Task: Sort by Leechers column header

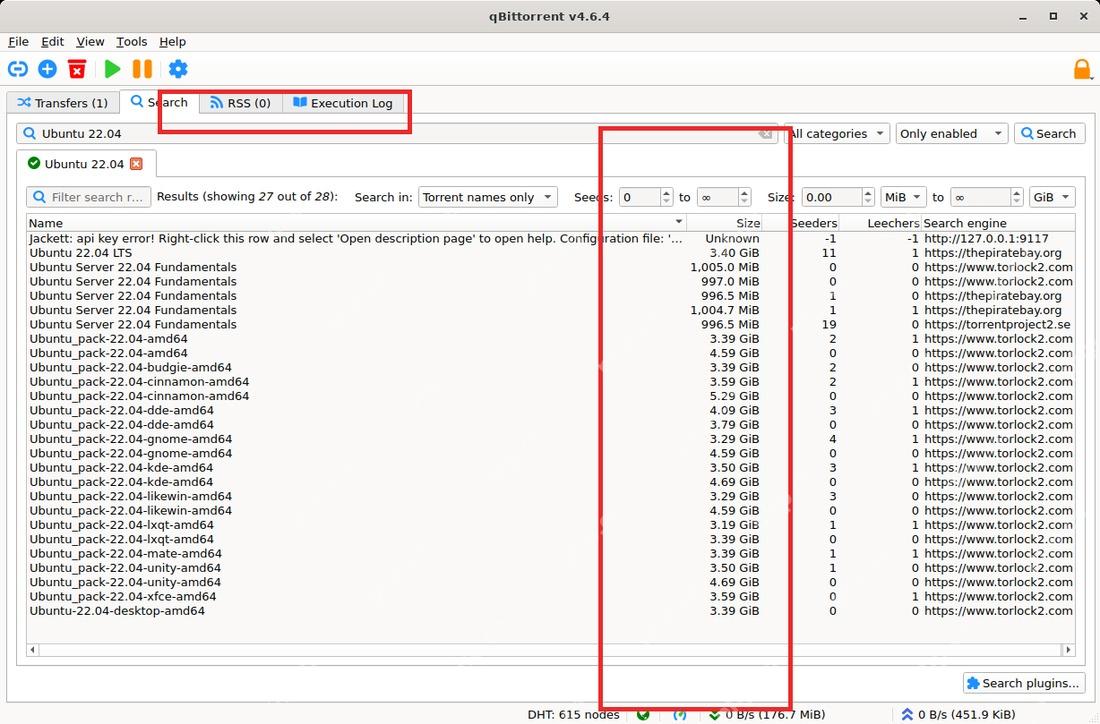Action: pos(880,223)
